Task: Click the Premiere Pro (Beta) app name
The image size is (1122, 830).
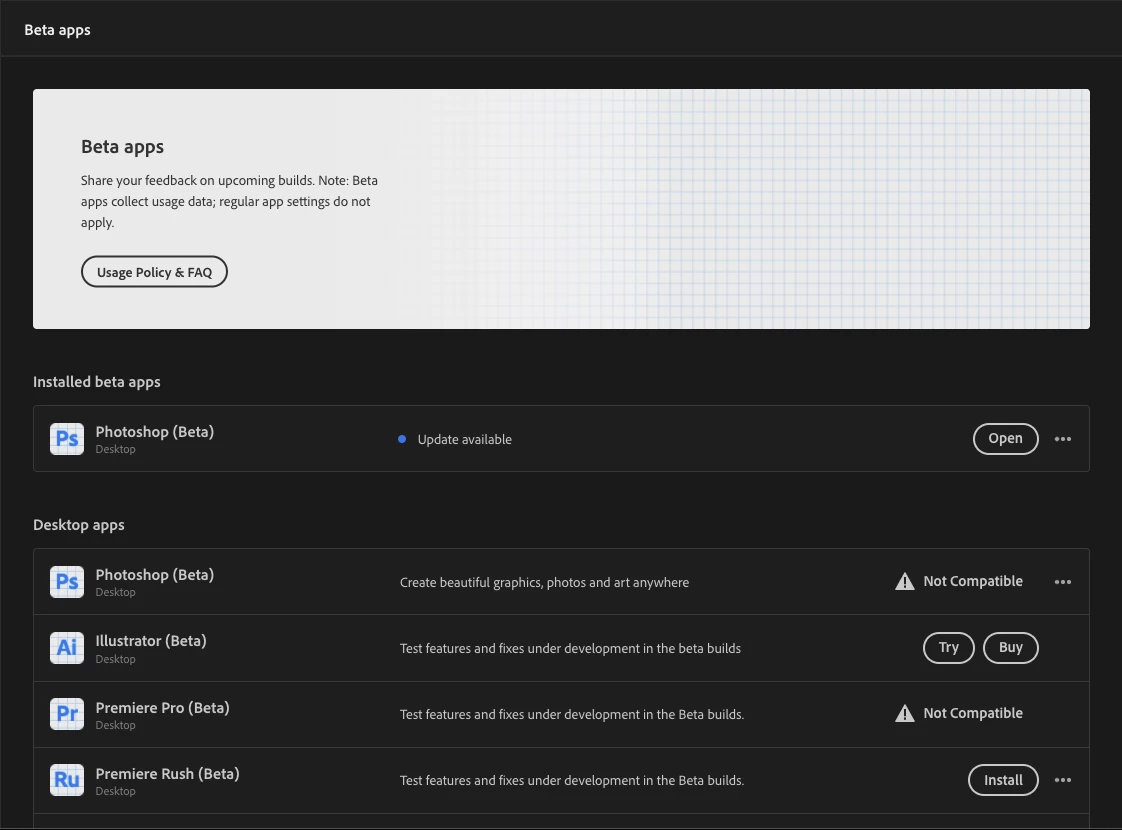Action: [x=162, y=708]
